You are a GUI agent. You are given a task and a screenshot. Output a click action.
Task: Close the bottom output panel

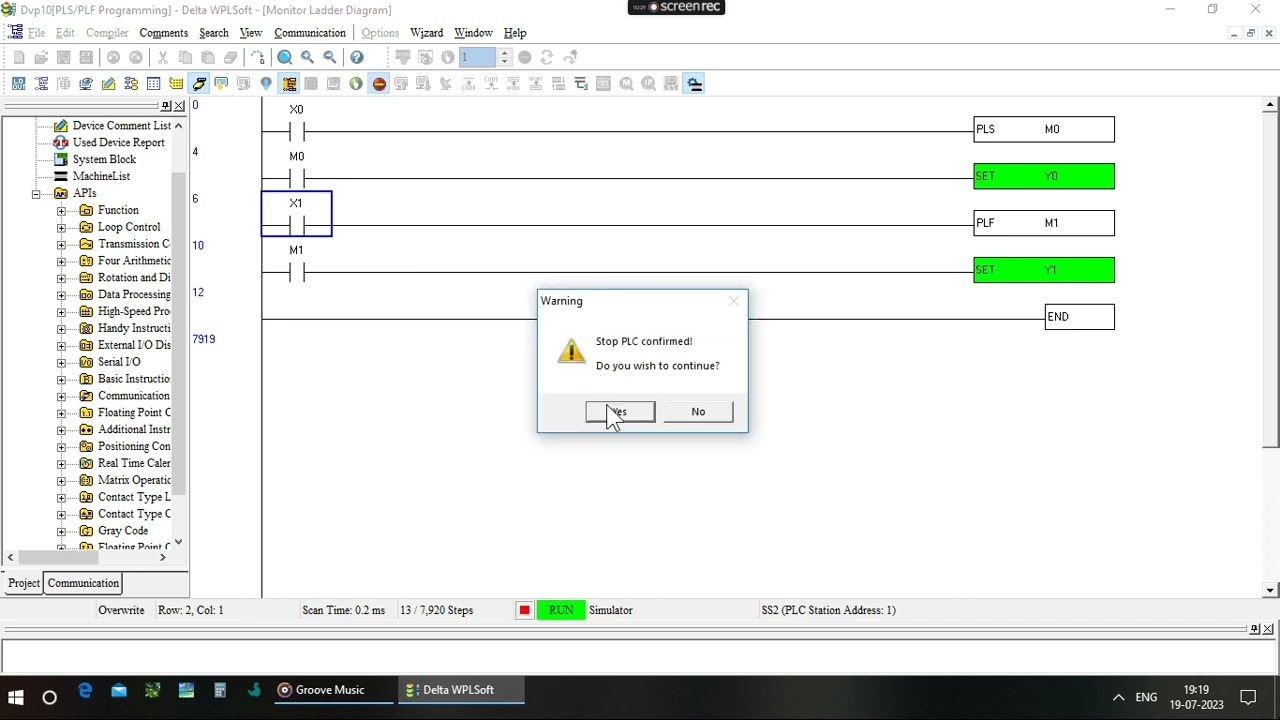(x=1268, y=628)
